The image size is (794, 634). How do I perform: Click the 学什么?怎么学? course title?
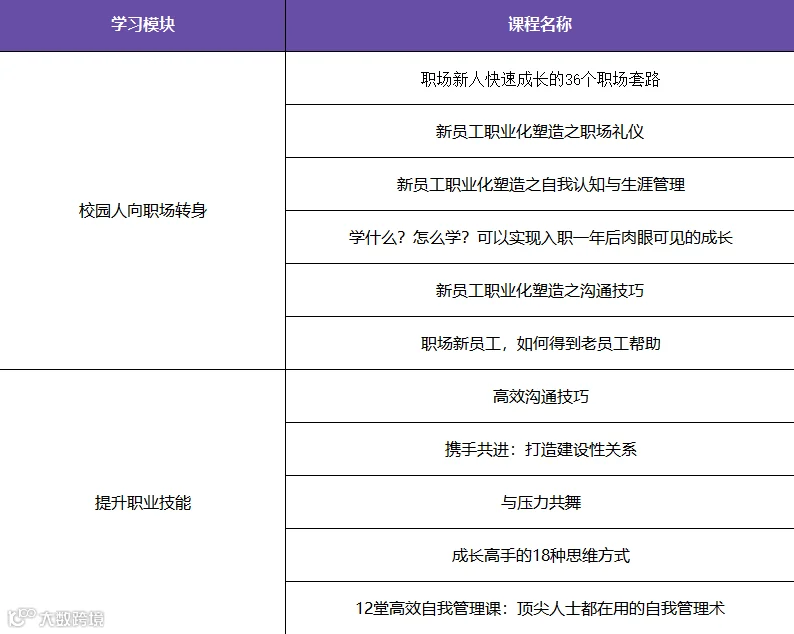click(x=540, y=237)
